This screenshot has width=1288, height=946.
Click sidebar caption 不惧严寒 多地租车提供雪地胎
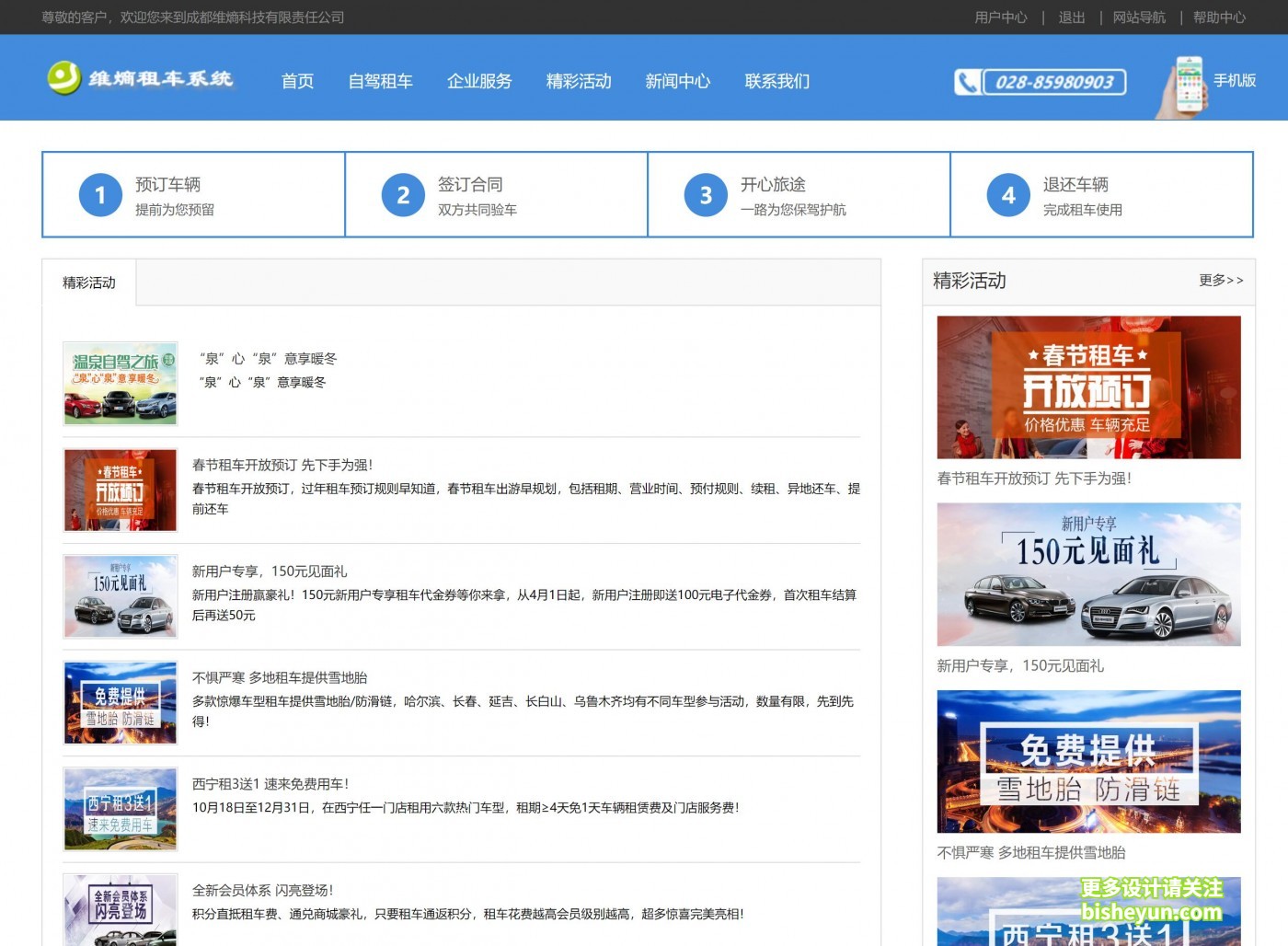(x=1031, y=852)
